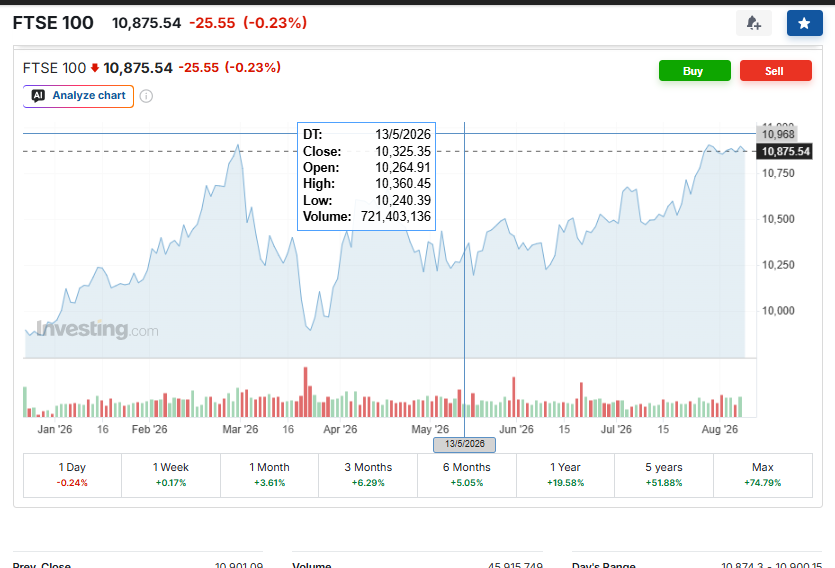The width and height of the screenshot is (835, 568).
Task: Click the Aug '26 x-axis label
Action: (x=719, y=429)
